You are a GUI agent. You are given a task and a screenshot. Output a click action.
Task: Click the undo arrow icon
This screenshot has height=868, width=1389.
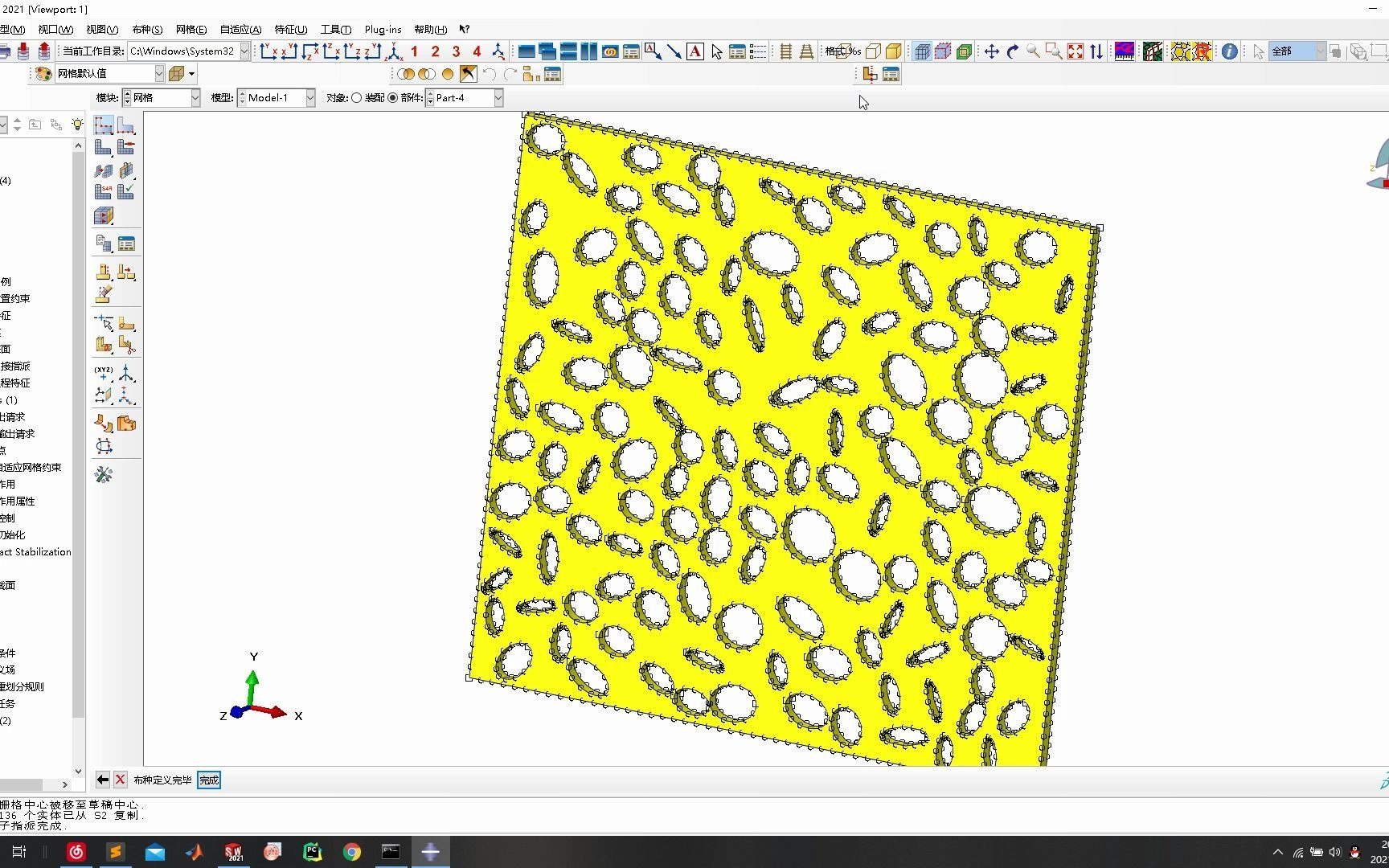(x=490, y=74)
